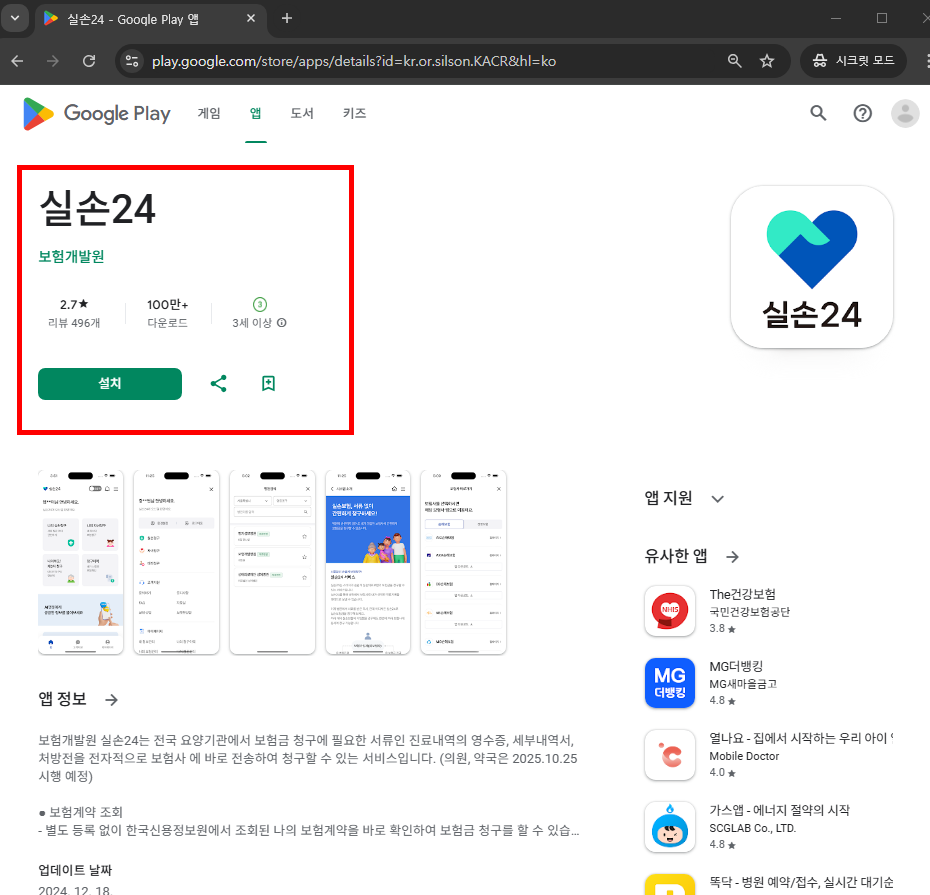Open the 앱 정보 details arrow
930x895 pixels.
click(110, 699)
